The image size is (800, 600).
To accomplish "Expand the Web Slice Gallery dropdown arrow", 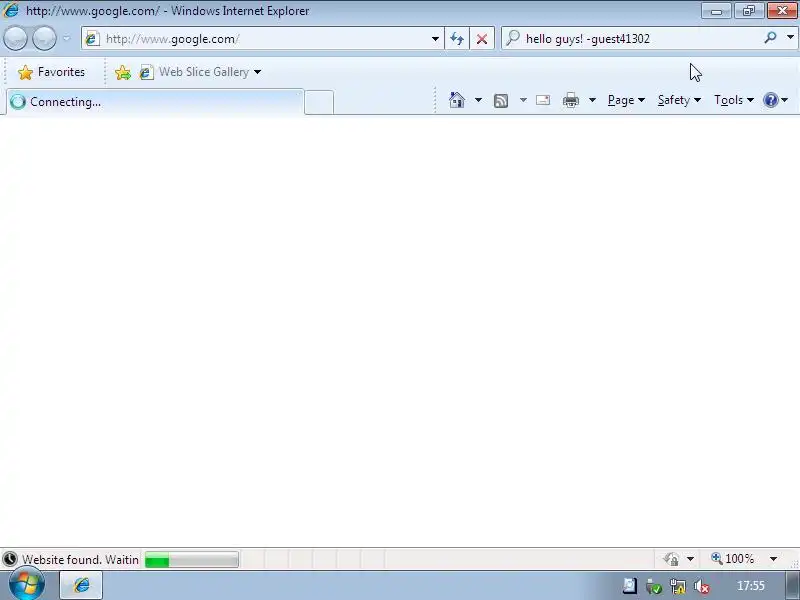I will coord(258,72).
